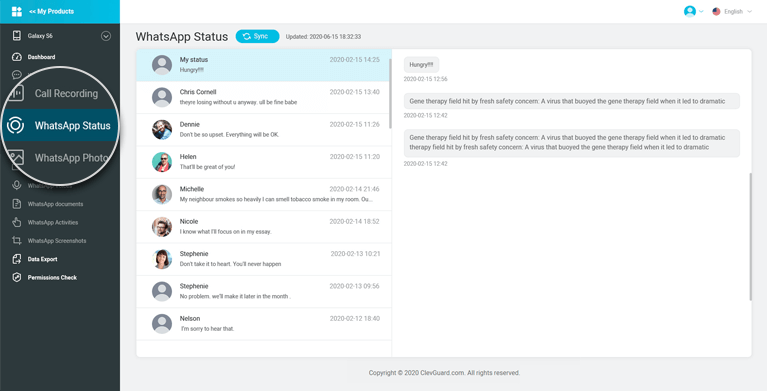The width and height of the screenshot is (767, 391).
Task: Click the 2020-02-15 12:56 timestamp
Action: point(425,79)
